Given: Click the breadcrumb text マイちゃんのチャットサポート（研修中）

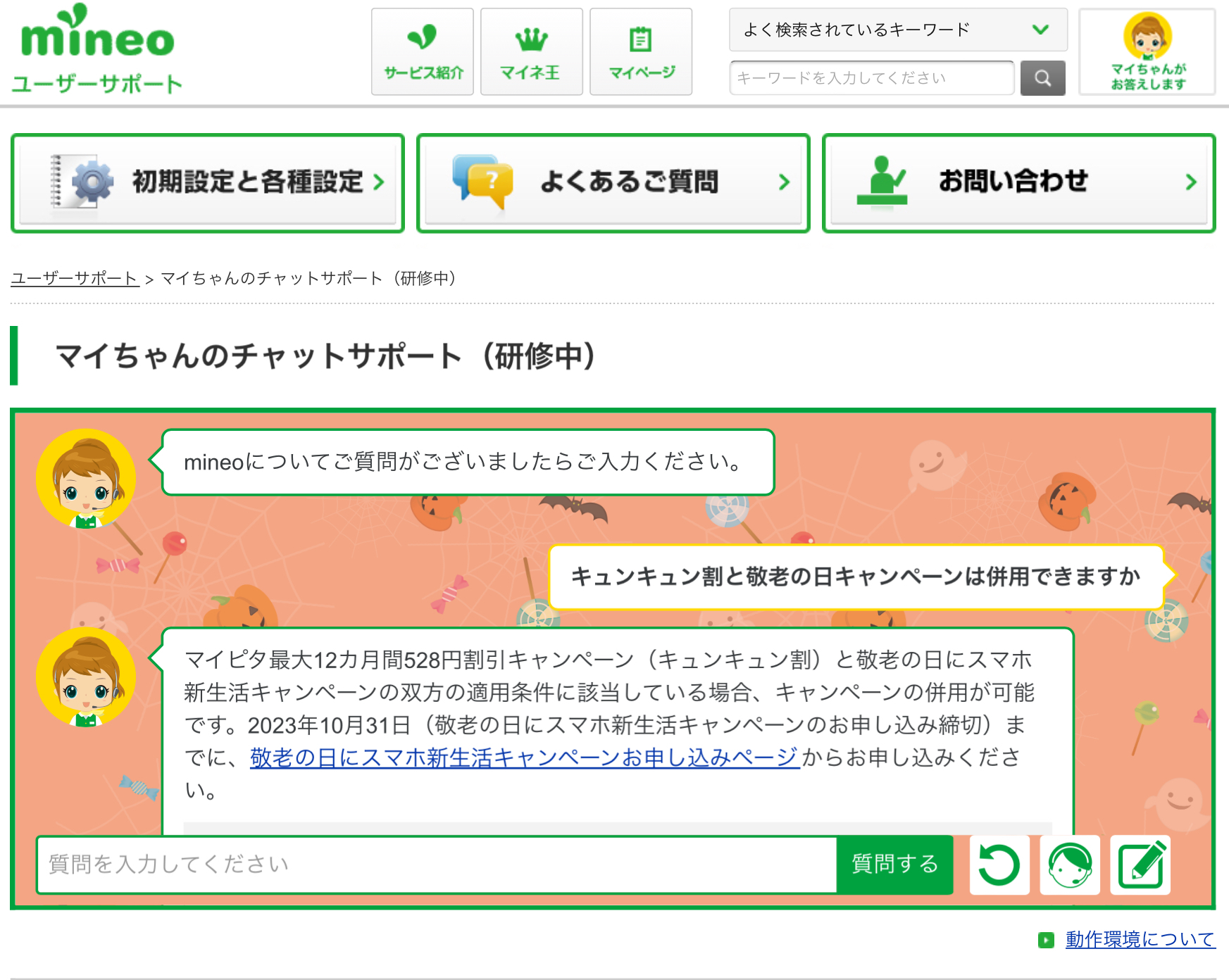Looking at the screenshot, I should coord(308,278).
